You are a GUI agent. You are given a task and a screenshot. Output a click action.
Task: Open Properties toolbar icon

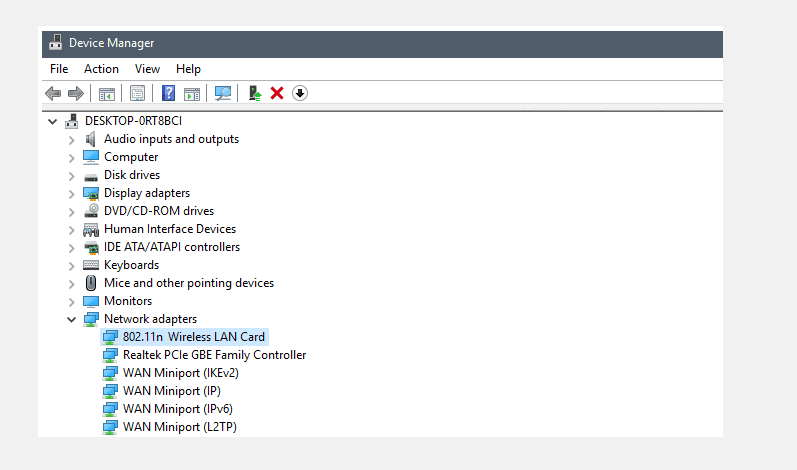[x=137, y=93]
